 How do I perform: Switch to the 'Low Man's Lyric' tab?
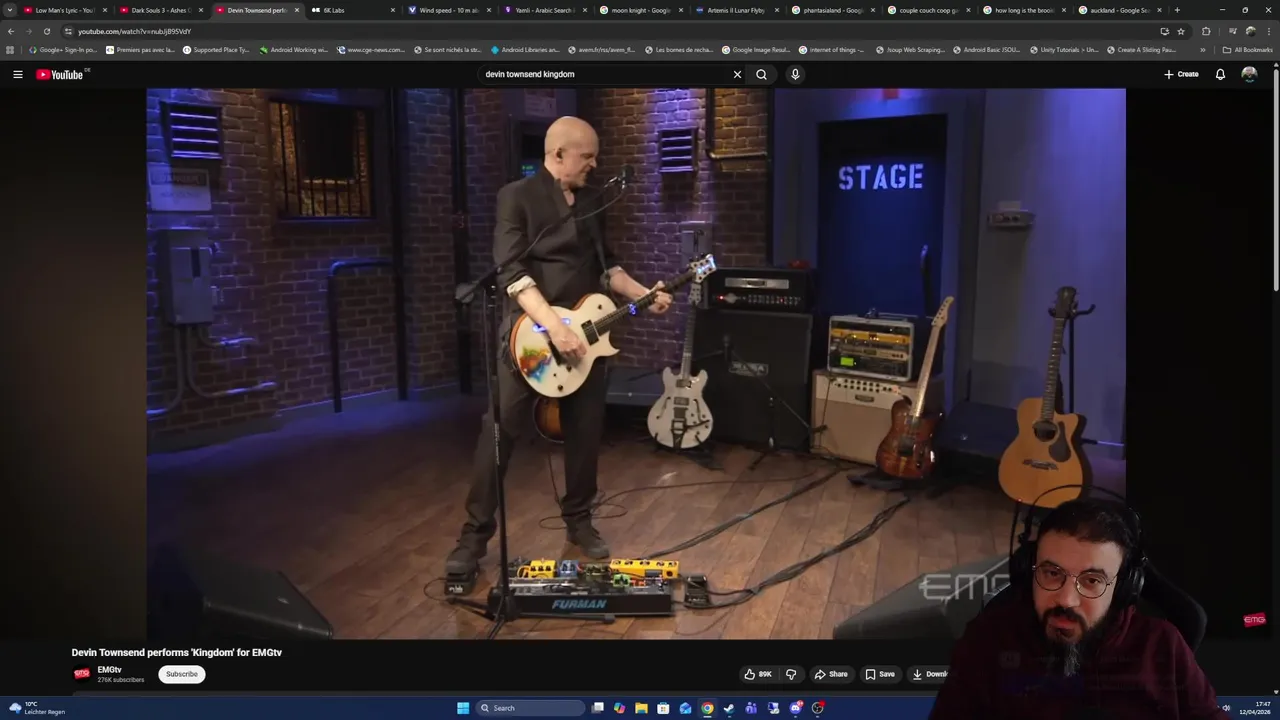click(x=65, y=10)
